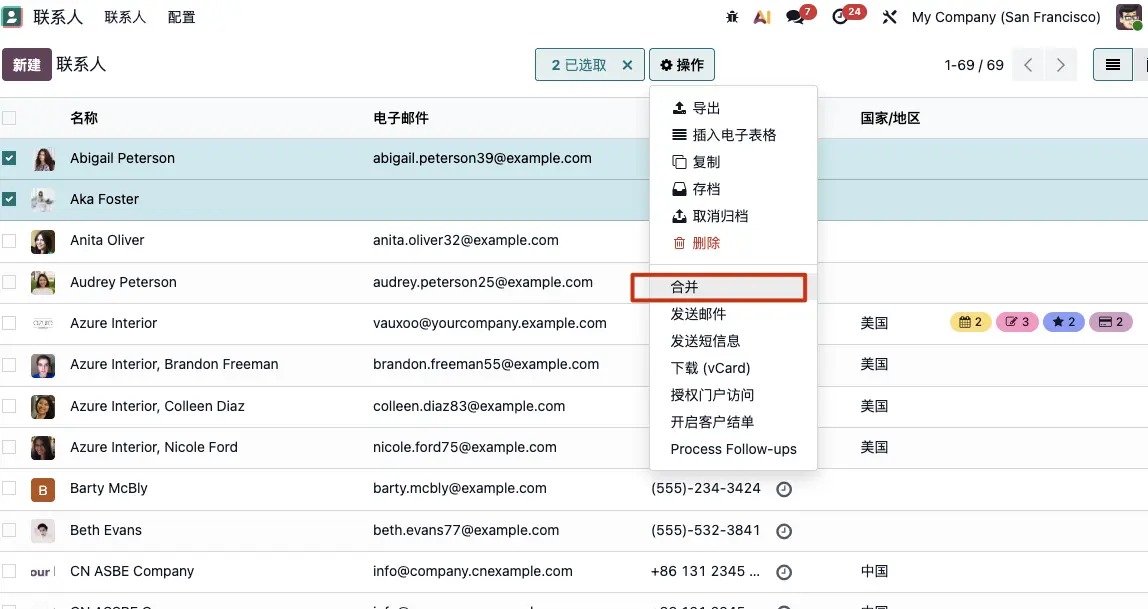Click the 新建 button
The height and width of the screenshot is (609, 1148).
(x=27, y=64)
